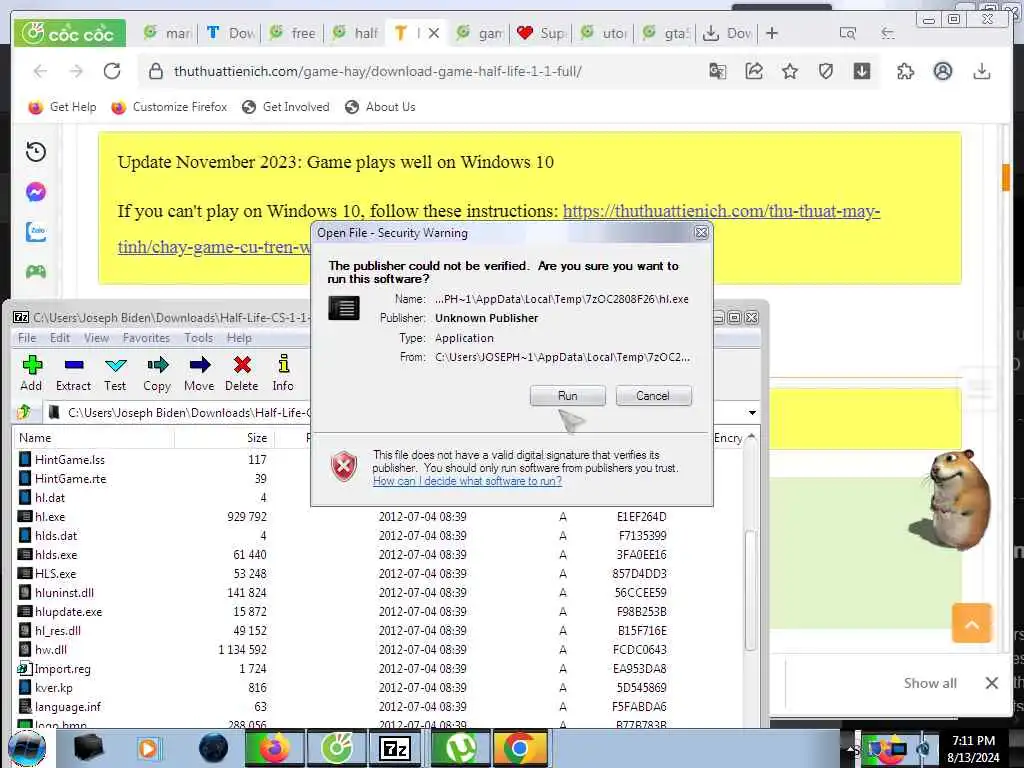The height and width of the screenshot is (768, 1024).
Task: Open a new browser tab
Action: pos(772,33)
